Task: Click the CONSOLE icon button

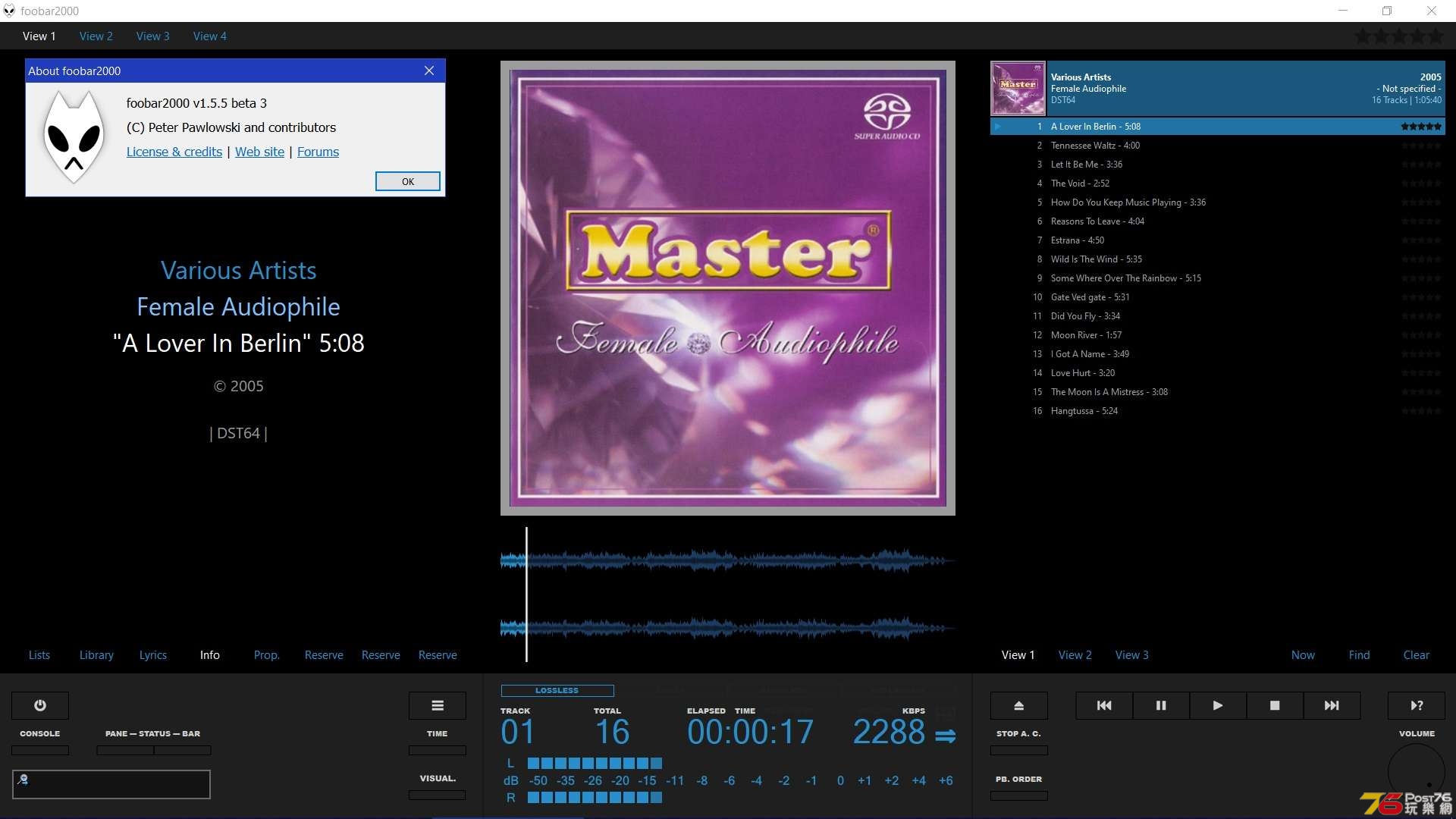Action: [x=40, y=705]
